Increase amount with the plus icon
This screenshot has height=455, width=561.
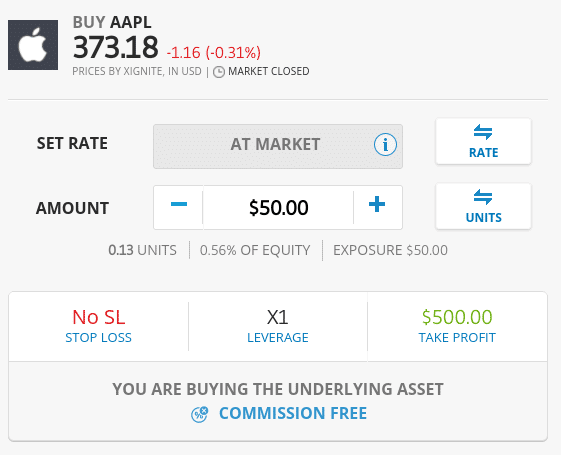point(377,204)
